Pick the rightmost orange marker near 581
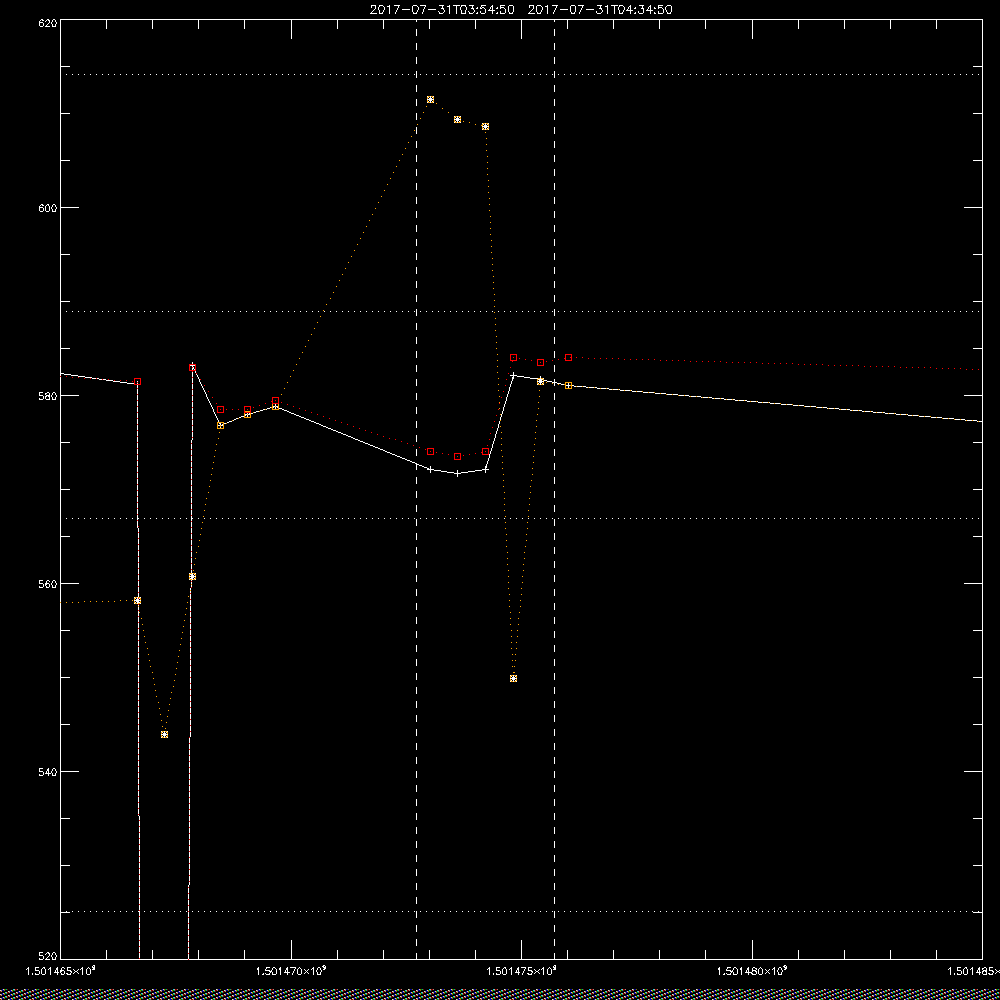This screenshot has width=1000, height=1000. [x=568, y=385]
